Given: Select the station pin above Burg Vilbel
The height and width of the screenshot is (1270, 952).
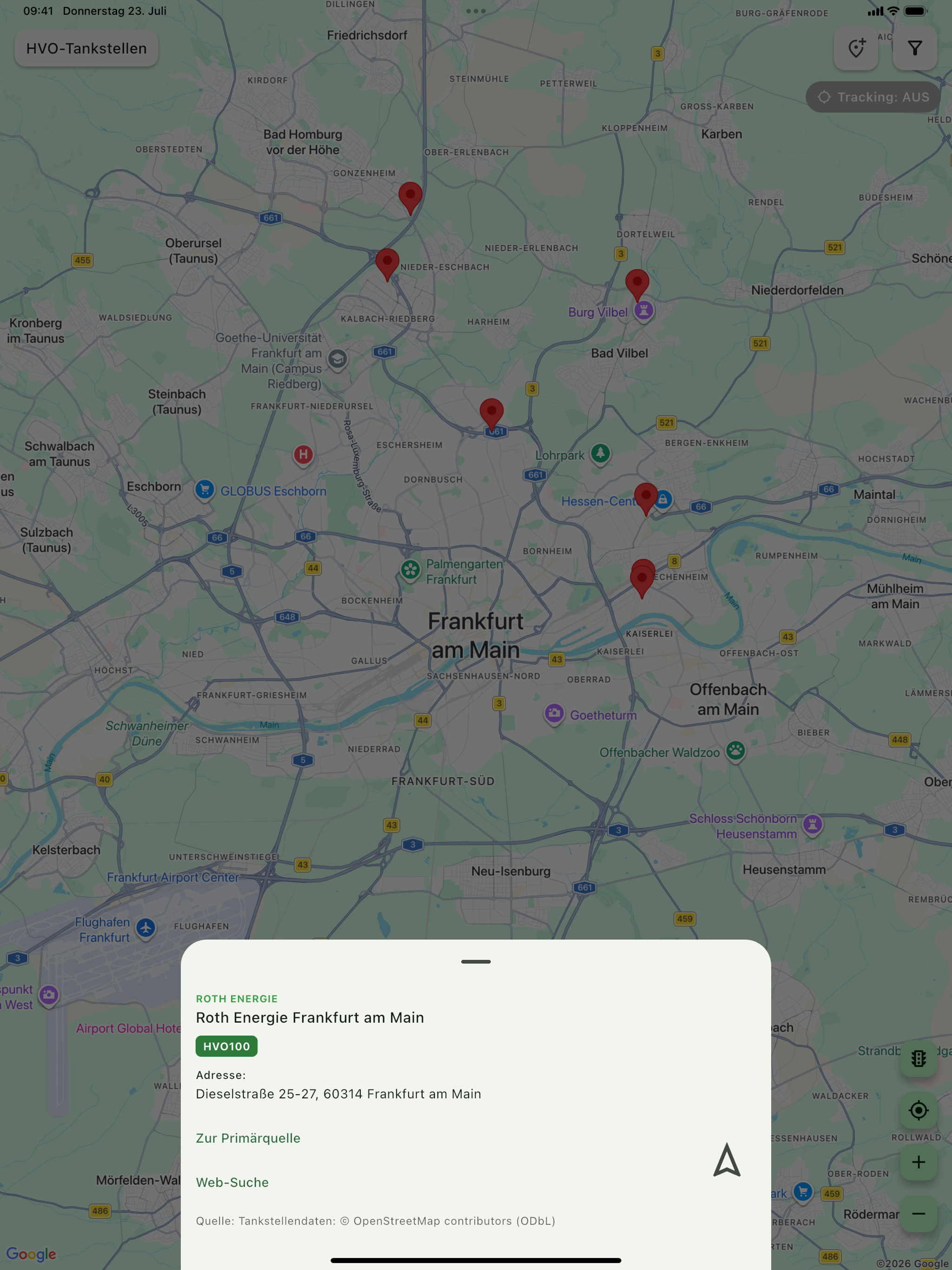Looking at the screenshot, I should click(x=637, y=285).
